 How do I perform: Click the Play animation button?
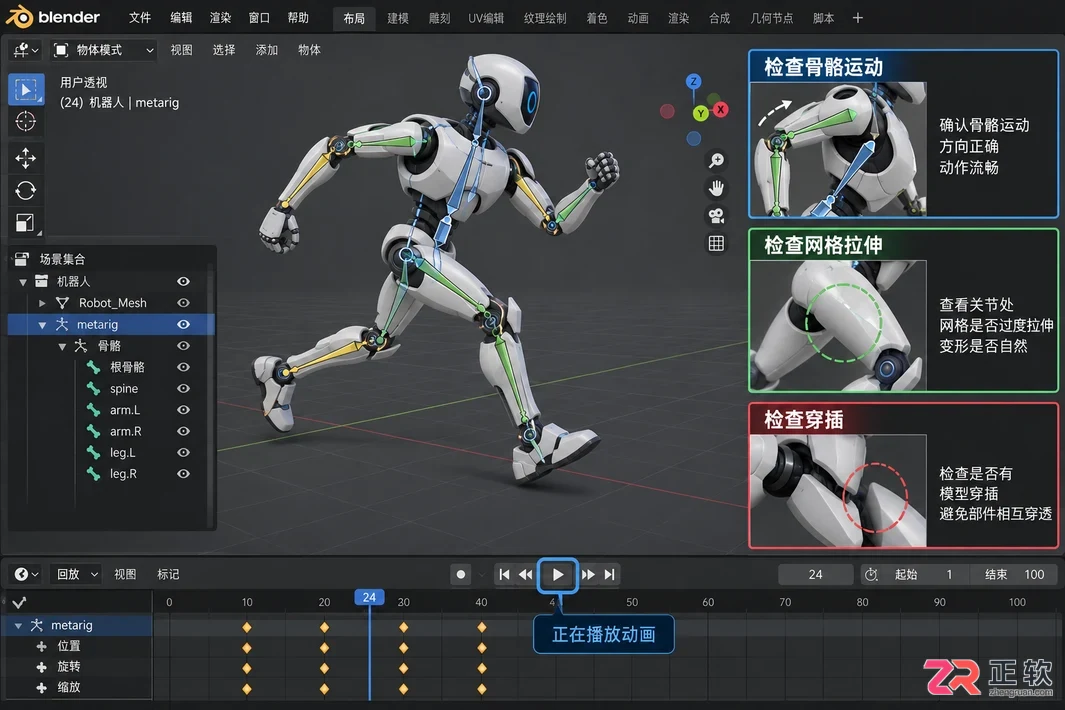558,575
